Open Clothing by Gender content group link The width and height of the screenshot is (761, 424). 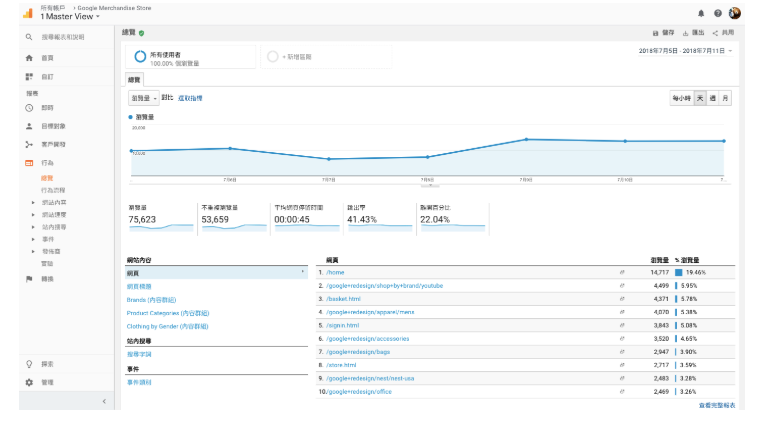pos(167,326)
